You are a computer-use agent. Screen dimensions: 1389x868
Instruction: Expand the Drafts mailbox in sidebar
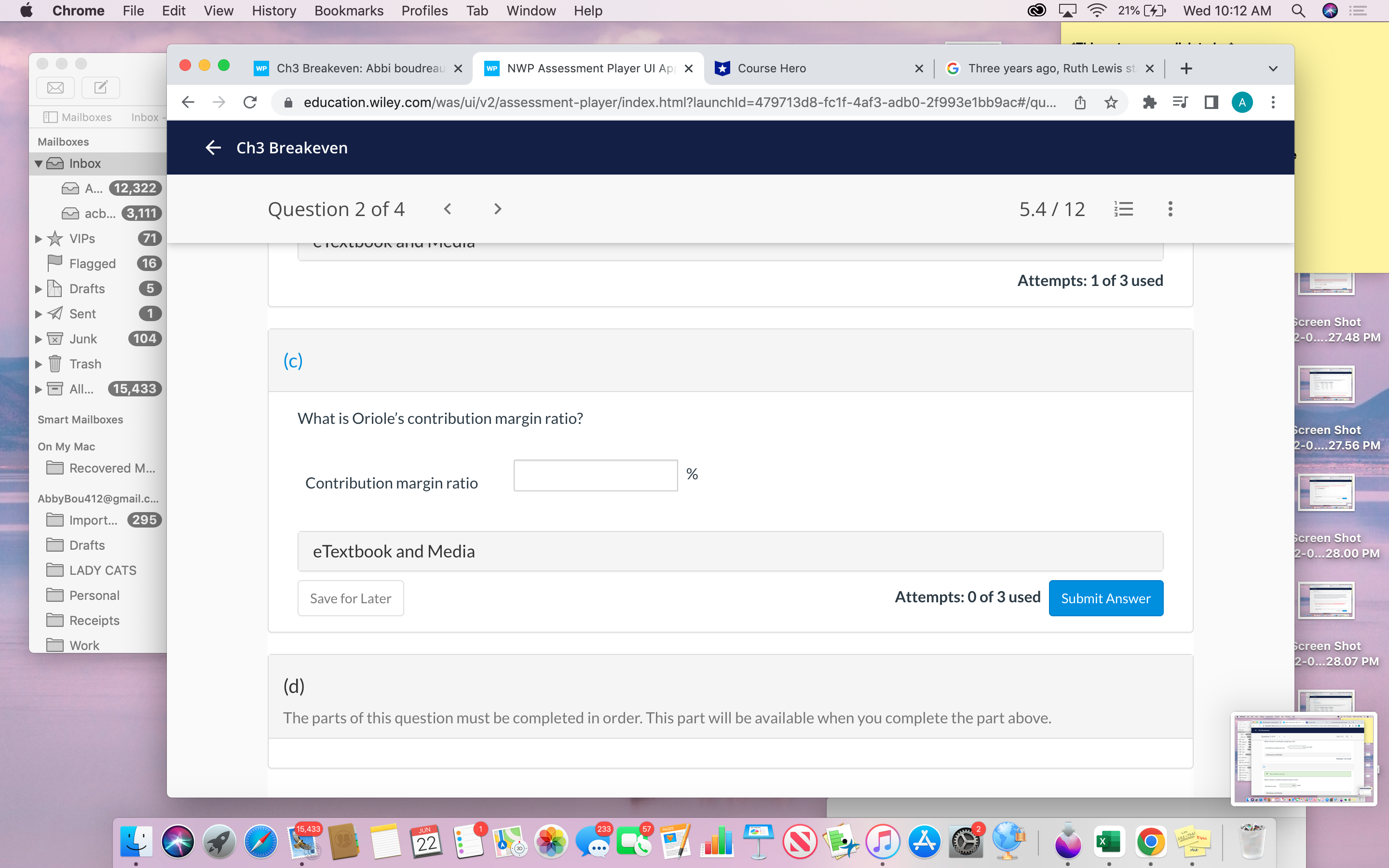tap(38, 288)
